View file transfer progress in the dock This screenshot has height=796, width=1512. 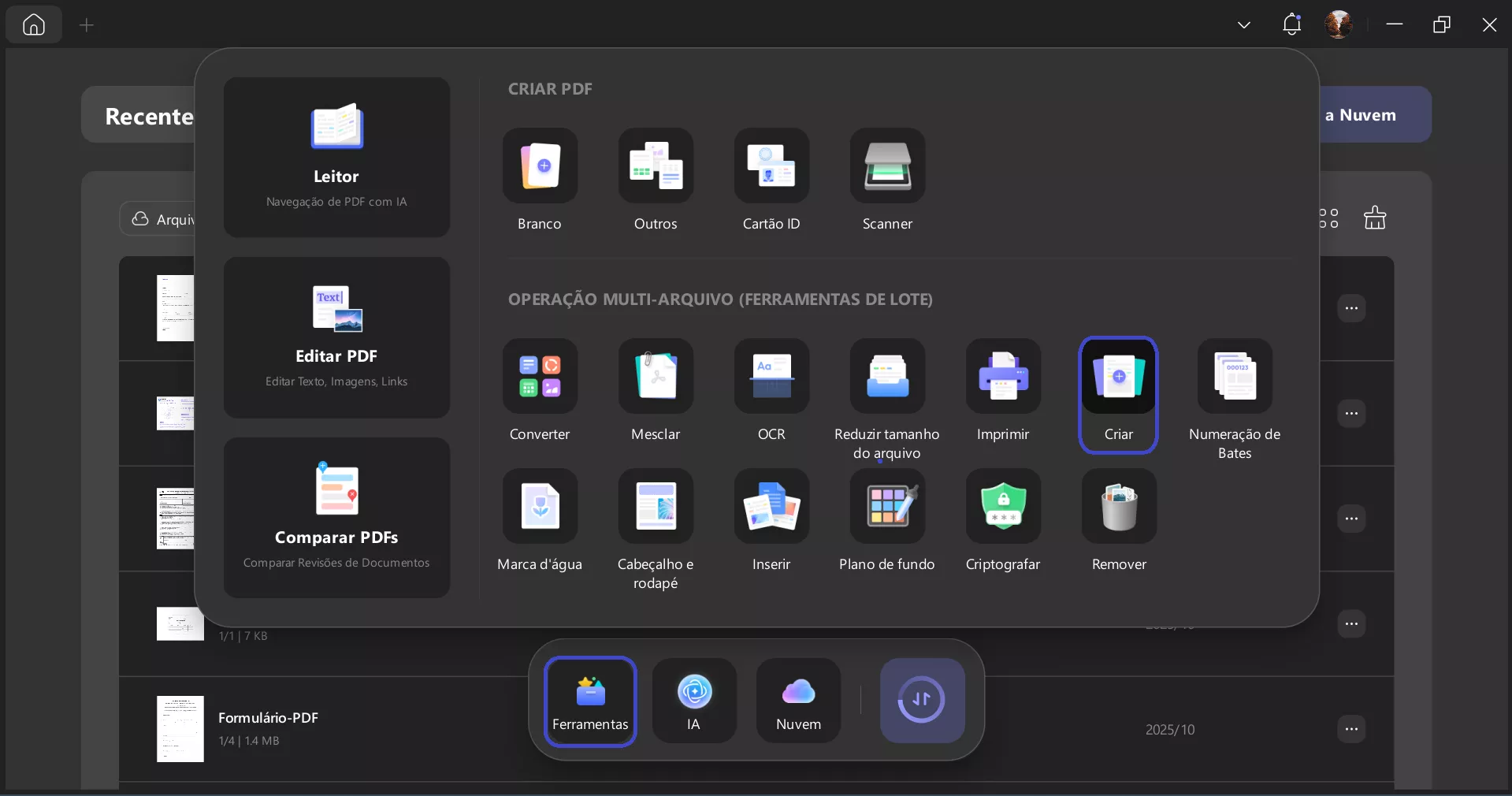(x=921, y=701)
